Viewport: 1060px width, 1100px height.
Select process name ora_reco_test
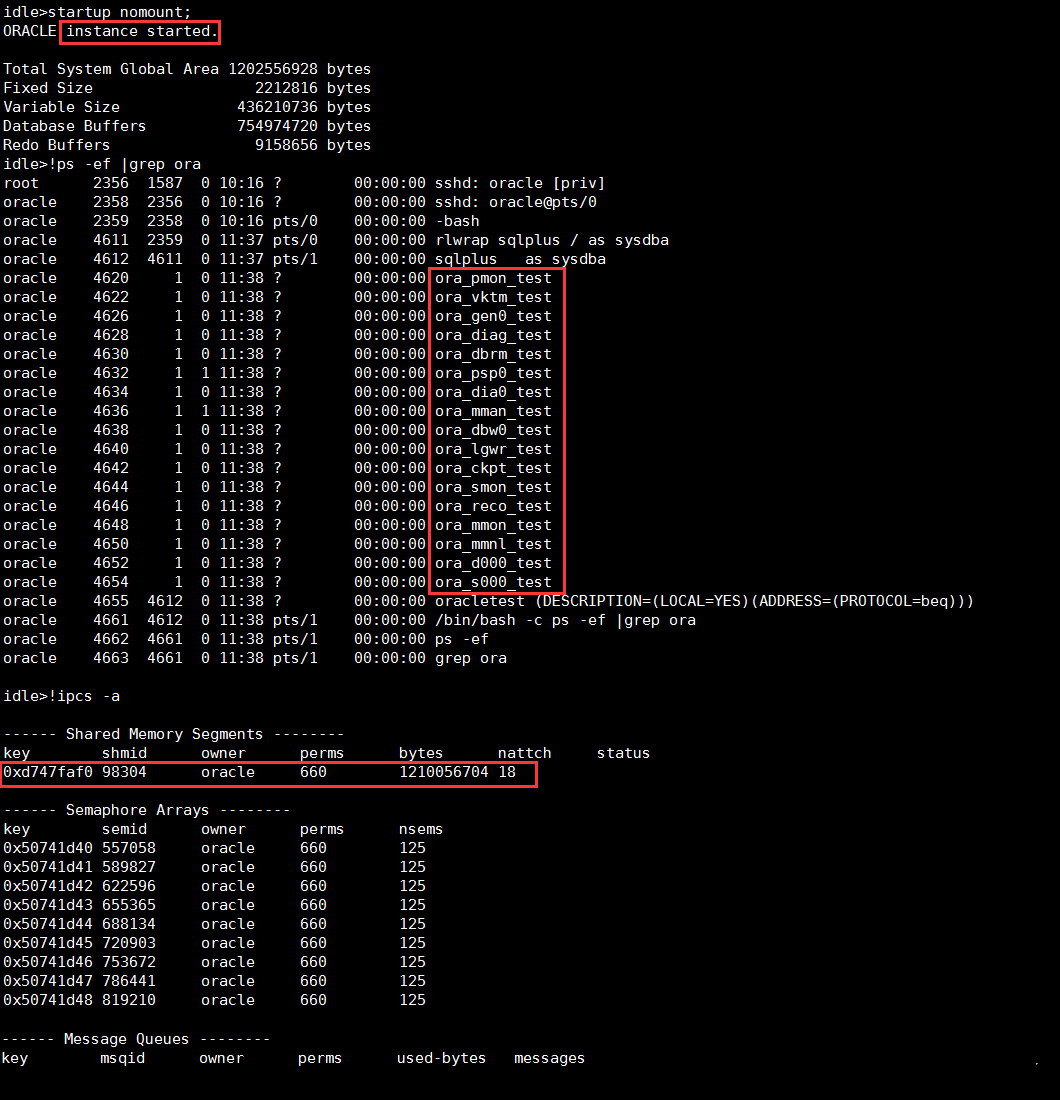coord(493,506)
